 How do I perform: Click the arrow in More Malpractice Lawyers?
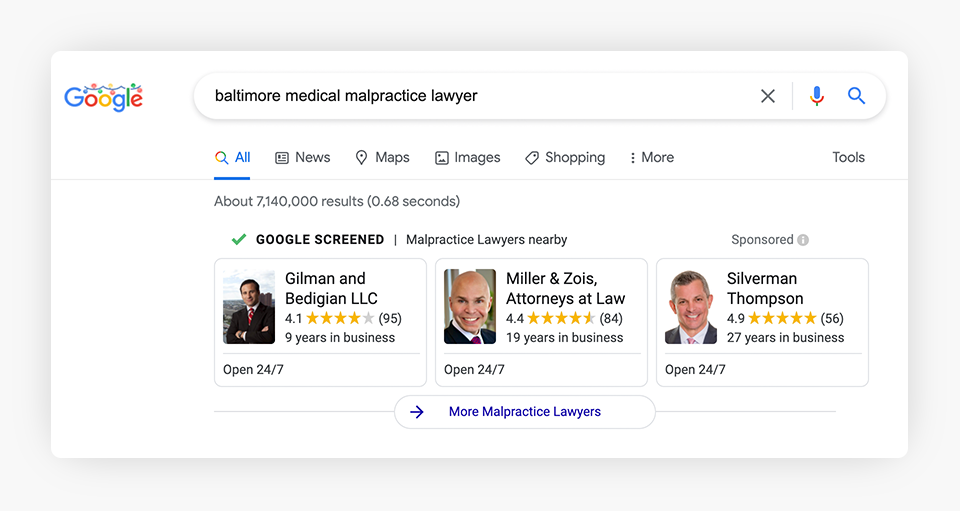[x=417, y=412]
